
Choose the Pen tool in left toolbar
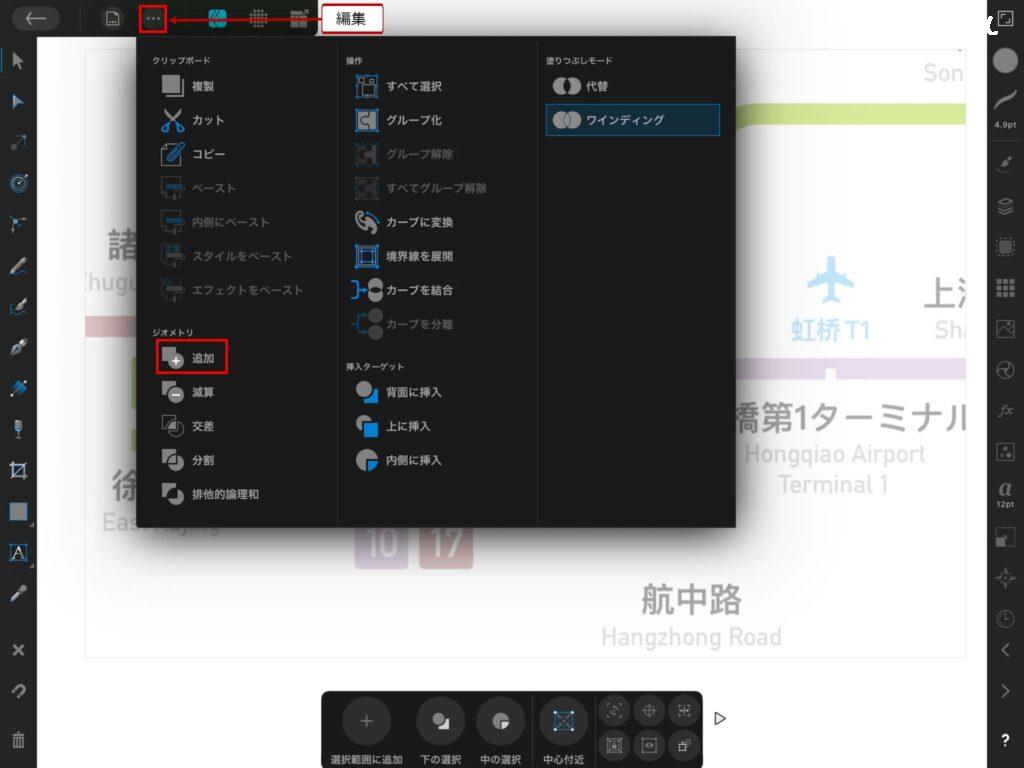point(18,348)
